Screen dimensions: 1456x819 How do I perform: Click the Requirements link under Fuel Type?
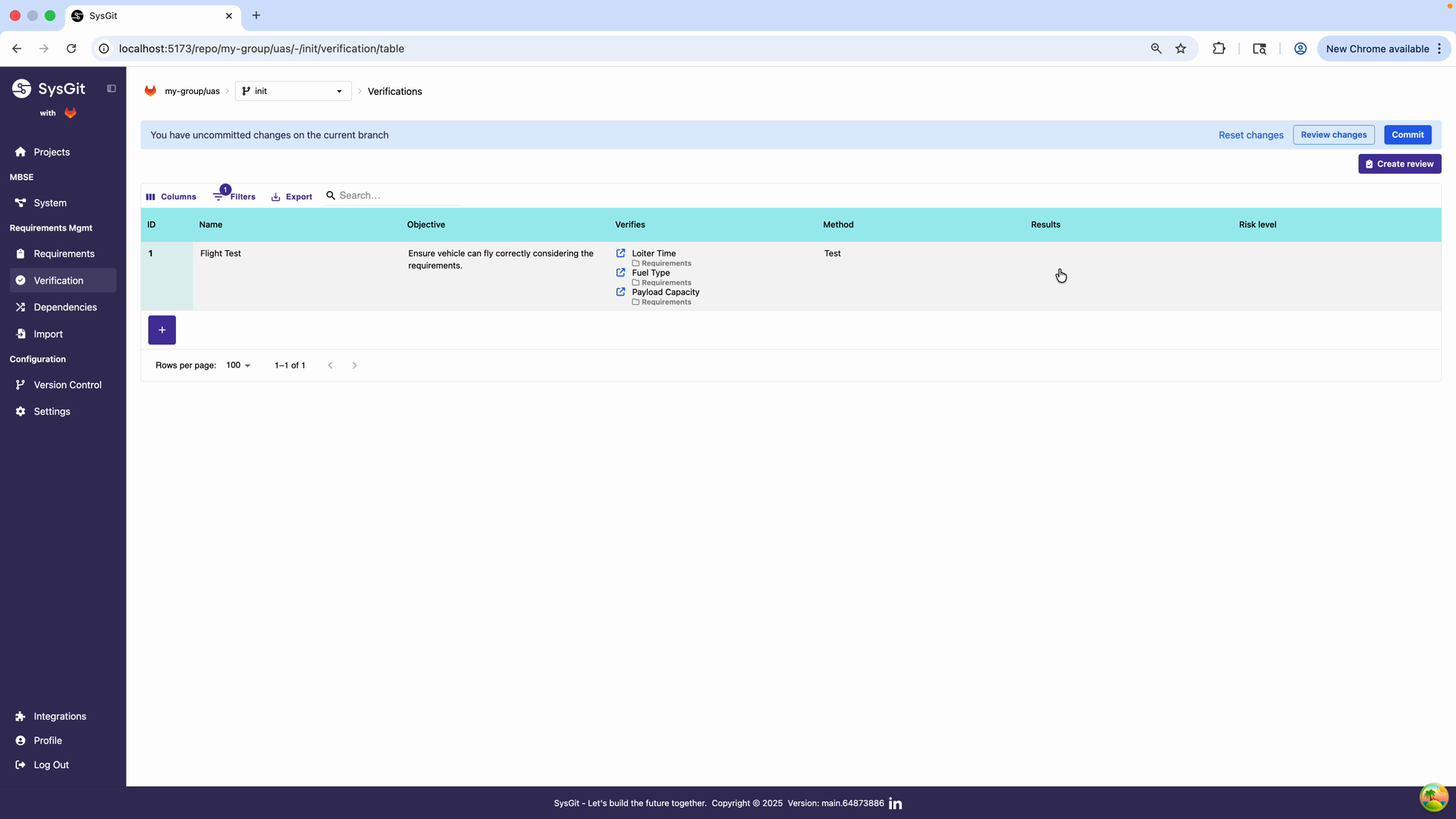tap(665, 282)
